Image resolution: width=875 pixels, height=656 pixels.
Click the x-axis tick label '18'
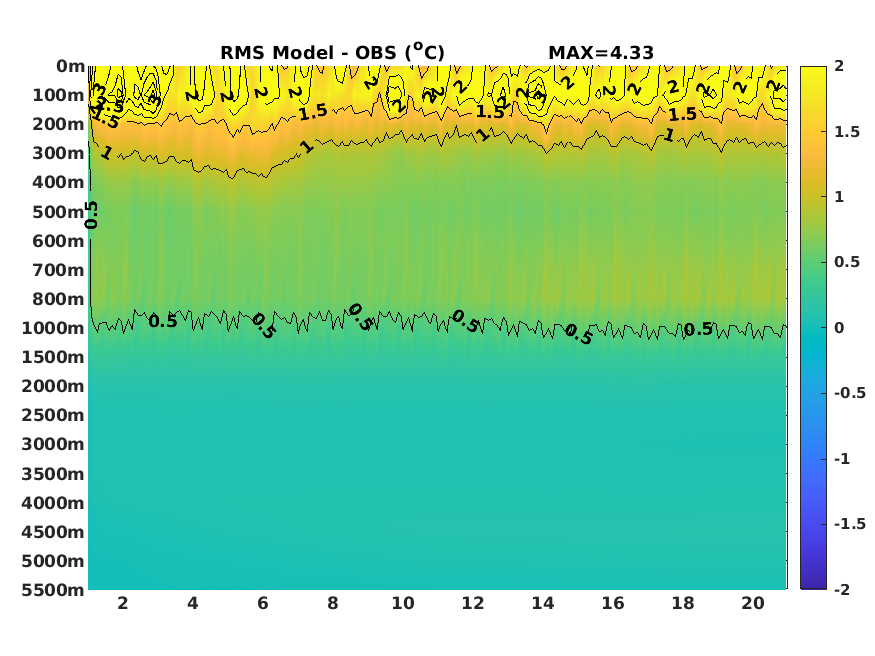point(682,603)
